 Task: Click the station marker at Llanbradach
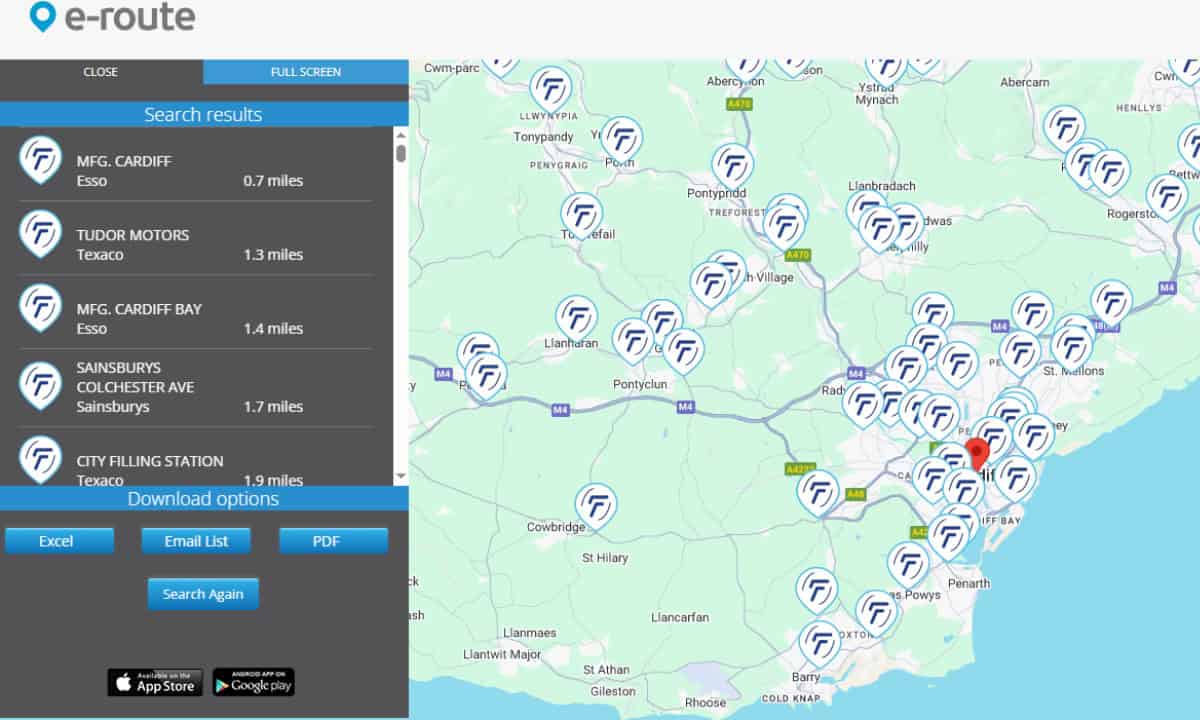(868, 210)
